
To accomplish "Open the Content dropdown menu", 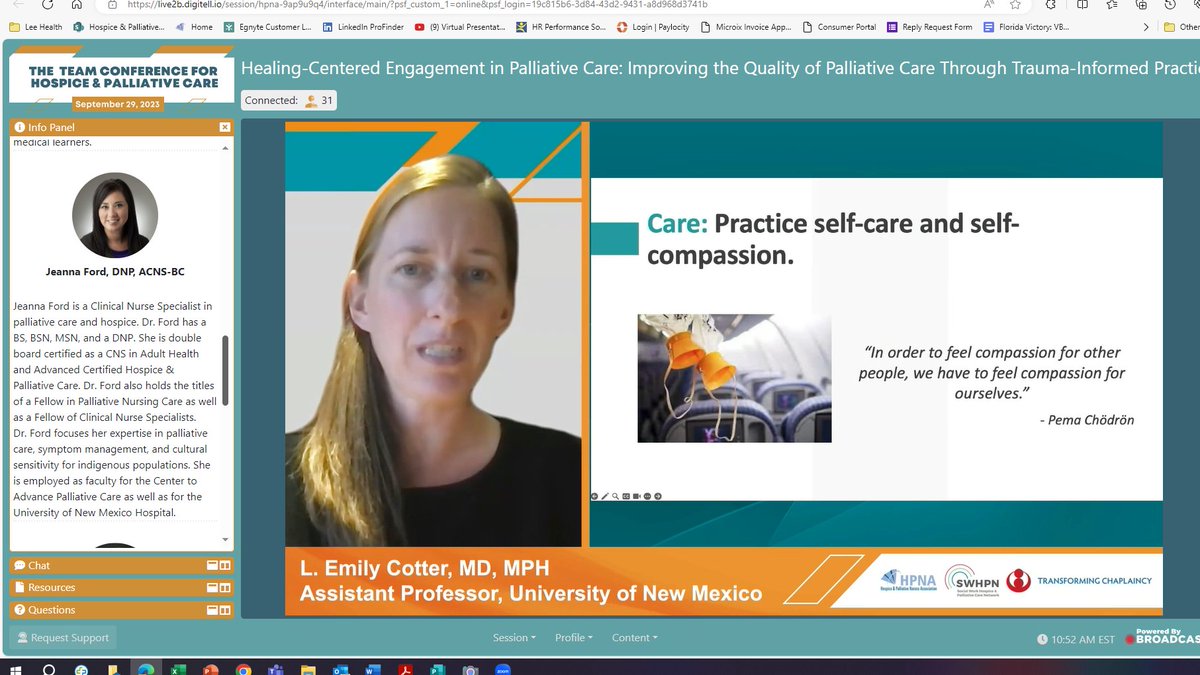I will coord(634,637).
